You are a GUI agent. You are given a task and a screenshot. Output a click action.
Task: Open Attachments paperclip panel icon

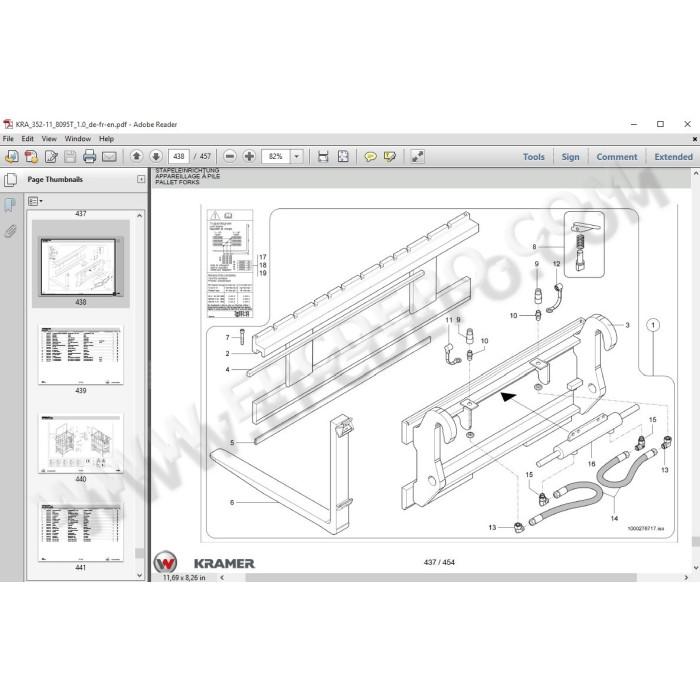[10, 231]
